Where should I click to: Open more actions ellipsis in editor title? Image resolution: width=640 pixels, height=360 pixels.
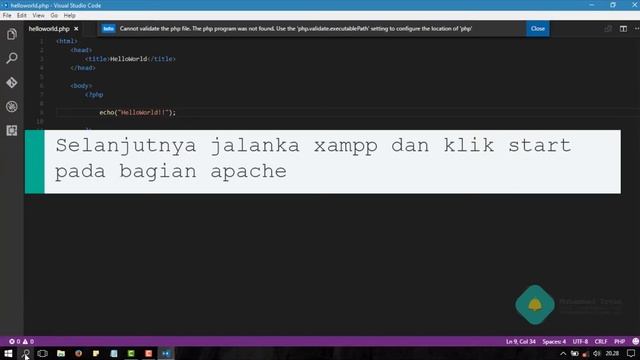[x=636, y=29]
